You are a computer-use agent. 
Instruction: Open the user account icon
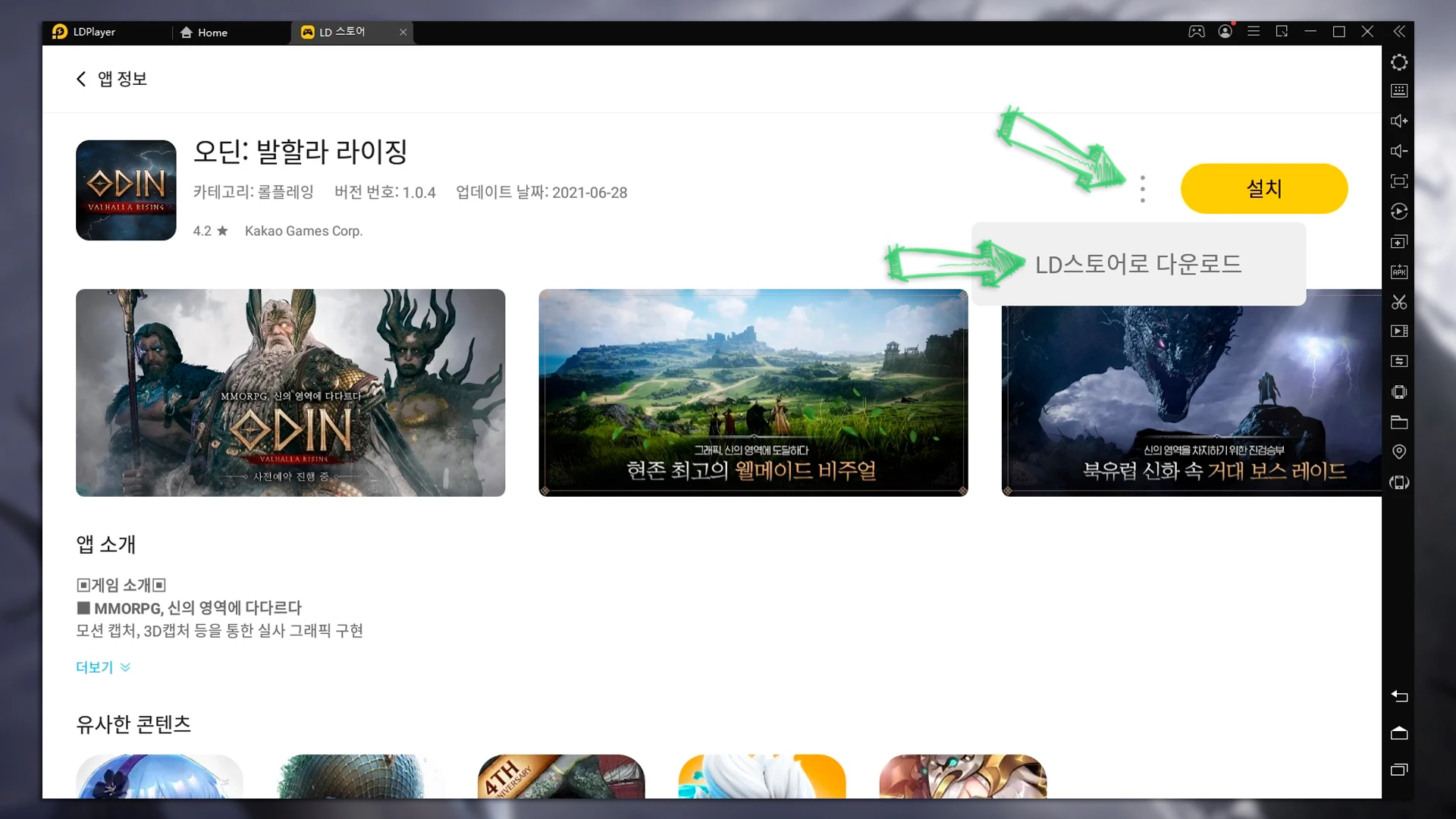1225,31
